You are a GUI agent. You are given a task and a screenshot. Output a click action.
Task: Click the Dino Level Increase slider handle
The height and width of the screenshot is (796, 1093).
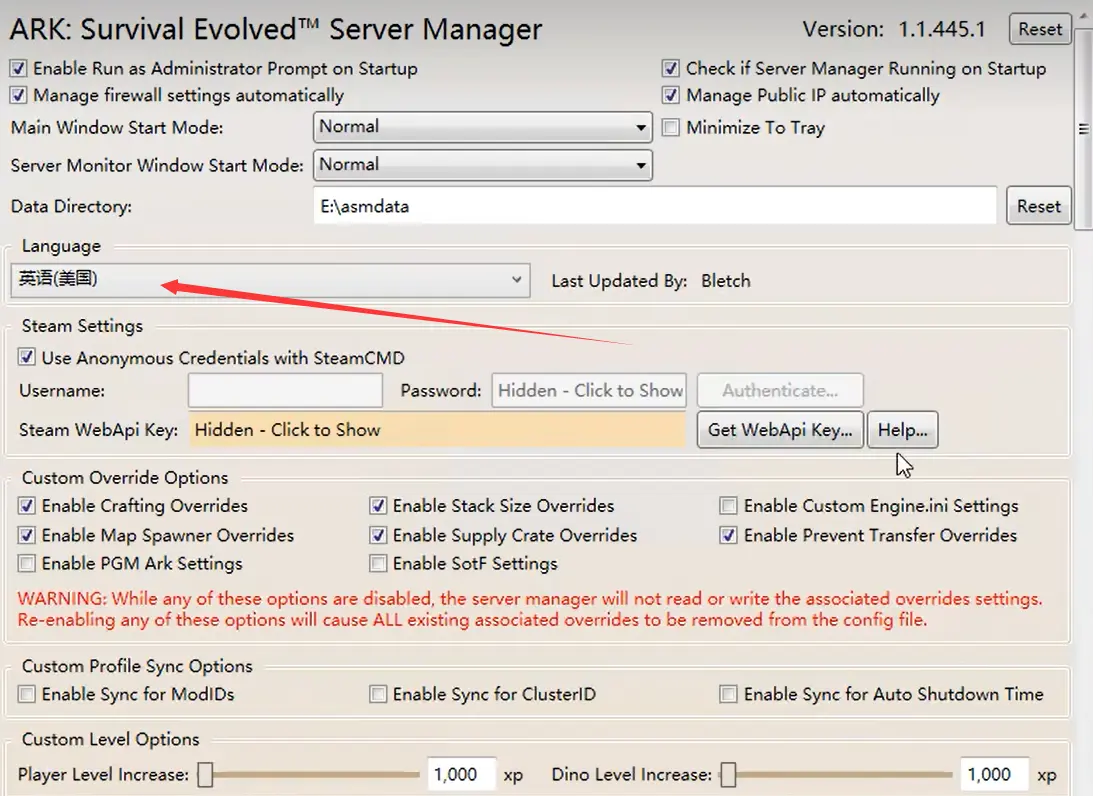(729, 775)
